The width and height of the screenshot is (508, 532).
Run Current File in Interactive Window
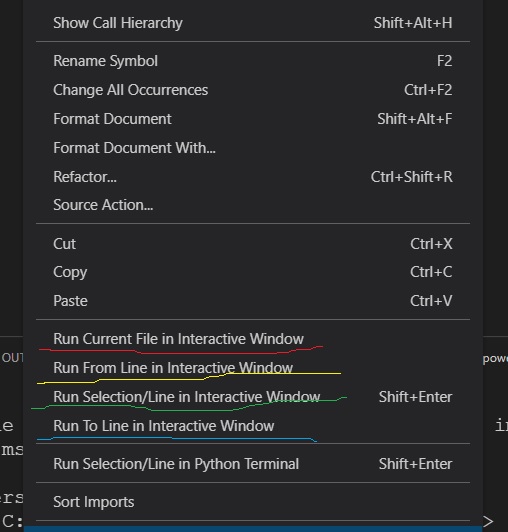pyautogui.click(x=253, y=339)
